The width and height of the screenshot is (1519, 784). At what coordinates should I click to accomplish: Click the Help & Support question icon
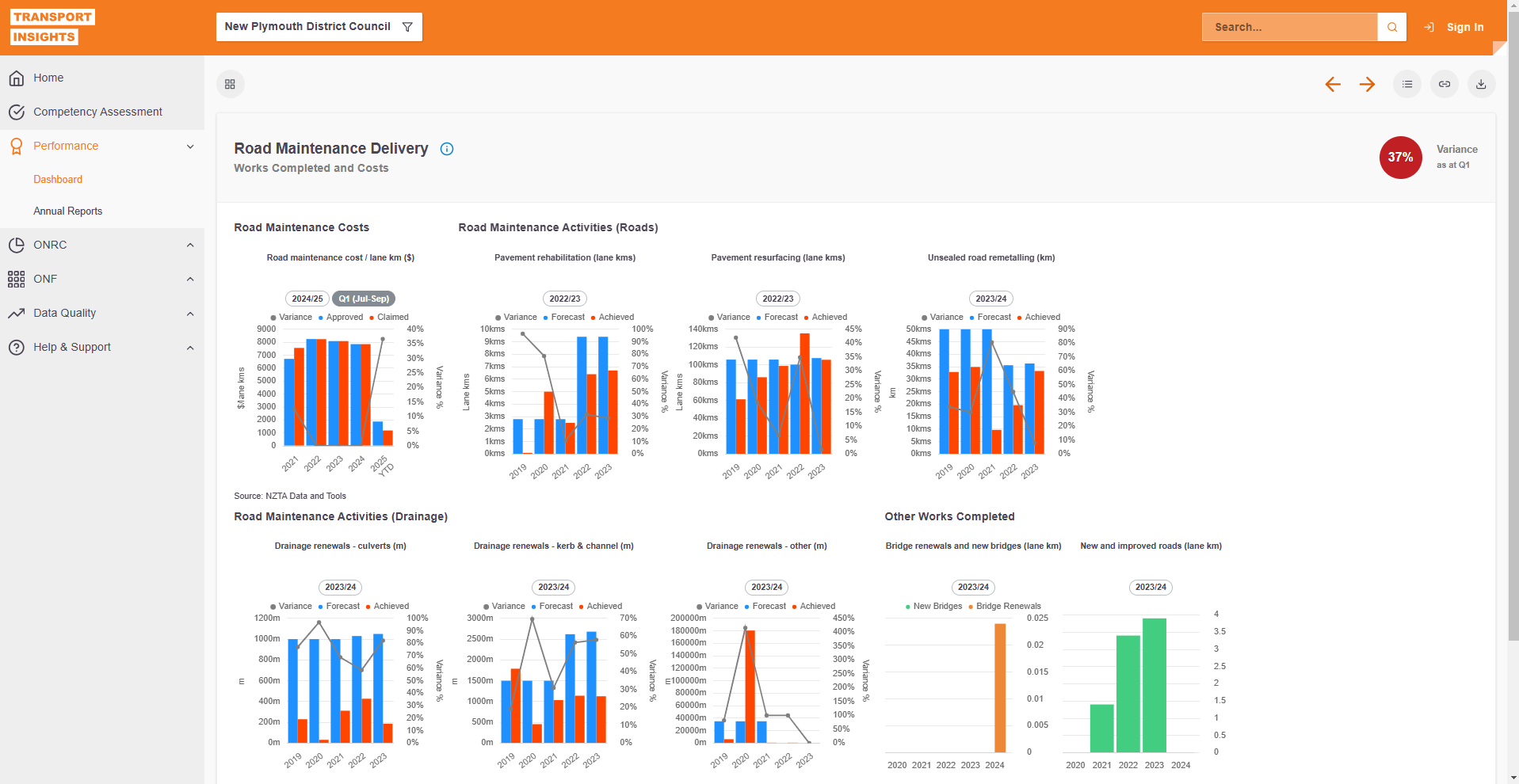(17, 347)
